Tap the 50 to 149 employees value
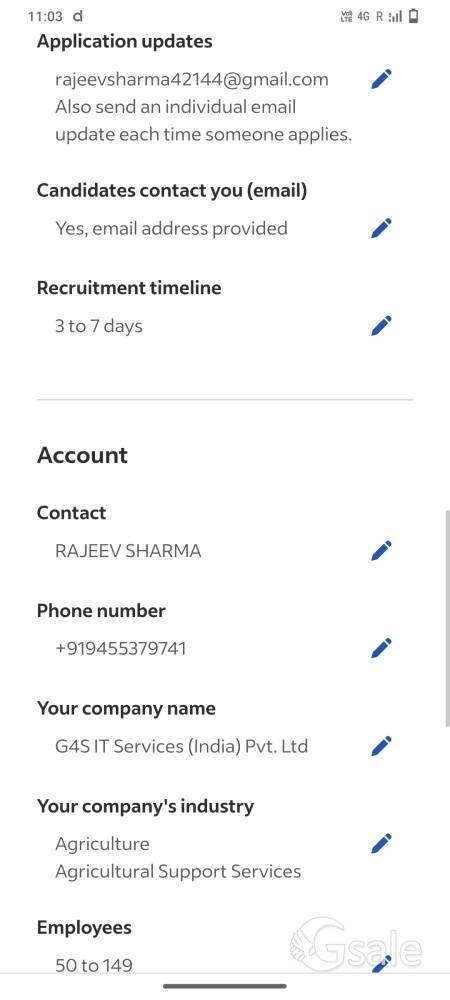This screenshot has height=1000, width=450. click(x=94, y=966)
